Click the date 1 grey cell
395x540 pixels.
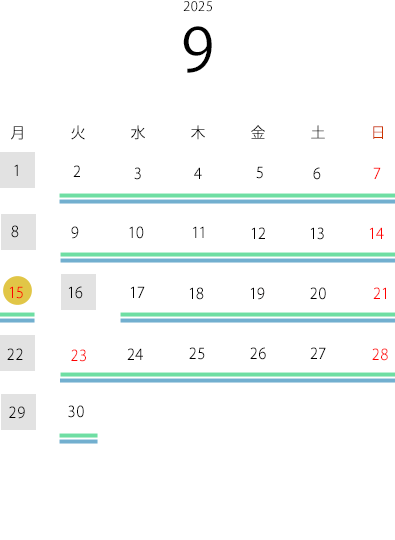tap(17, 170)
